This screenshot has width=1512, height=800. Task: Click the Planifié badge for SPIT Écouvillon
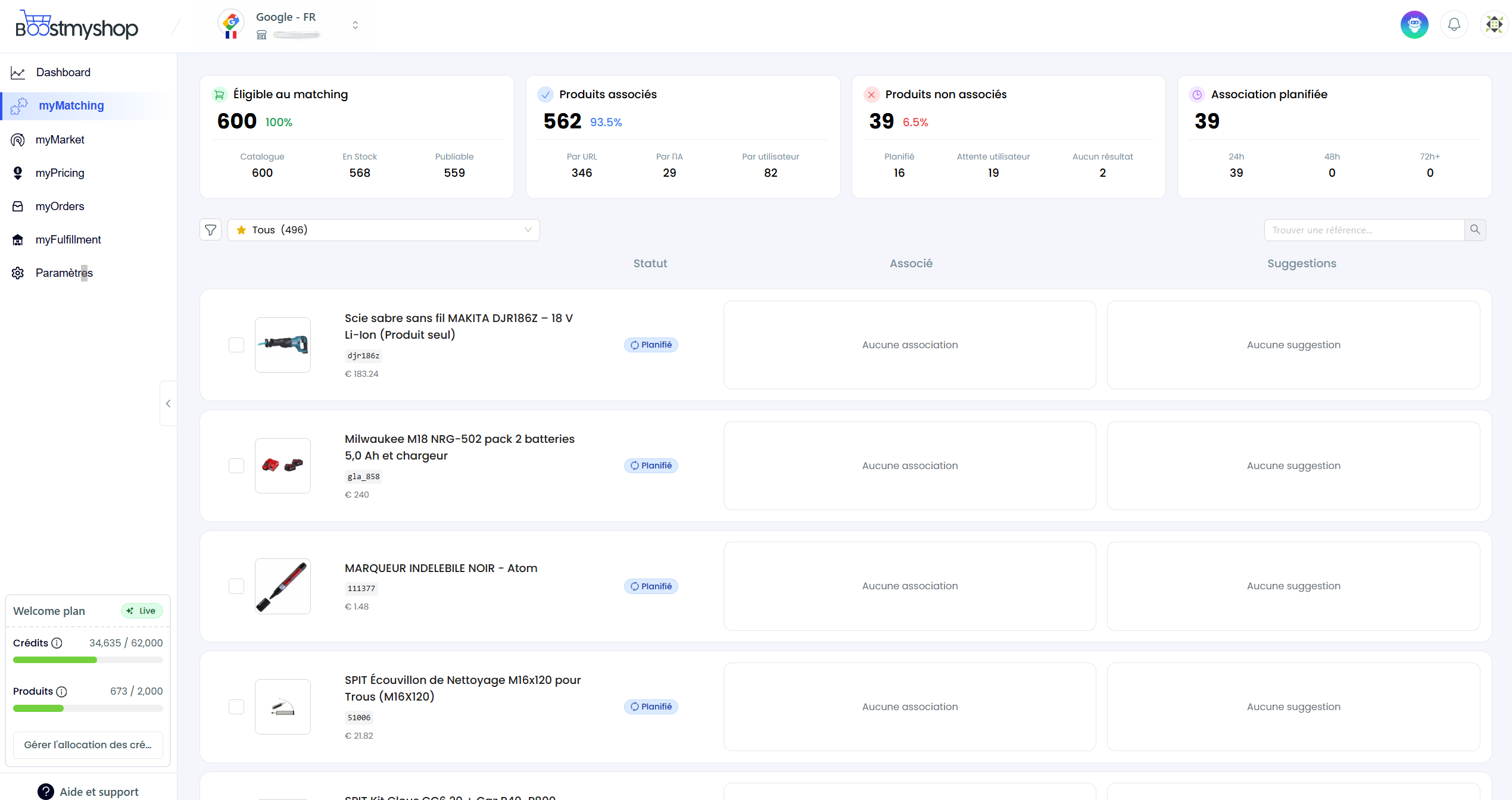point(651,707)
